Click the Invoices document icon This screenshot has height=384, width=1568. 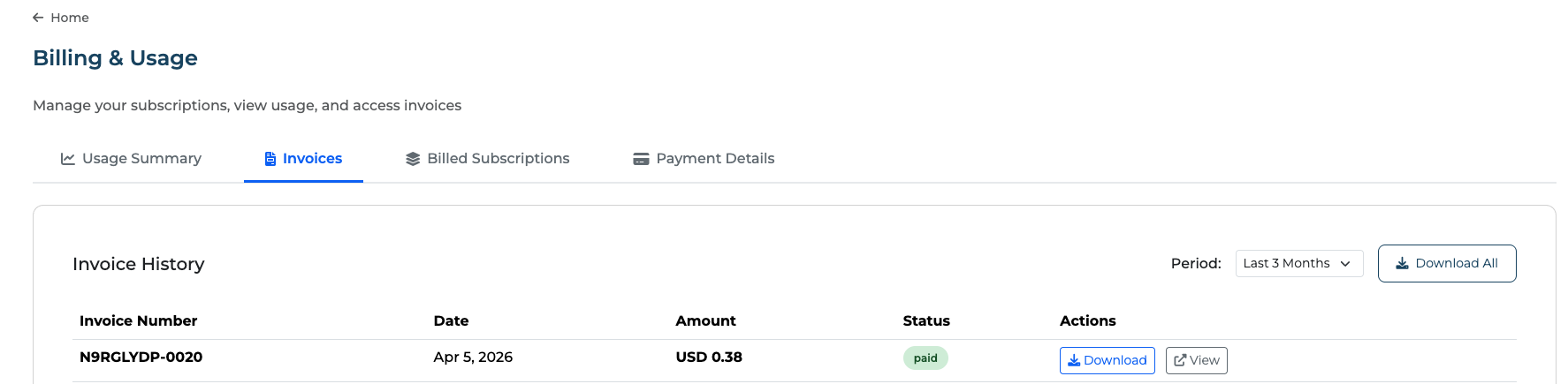click(x=270, y=159)
